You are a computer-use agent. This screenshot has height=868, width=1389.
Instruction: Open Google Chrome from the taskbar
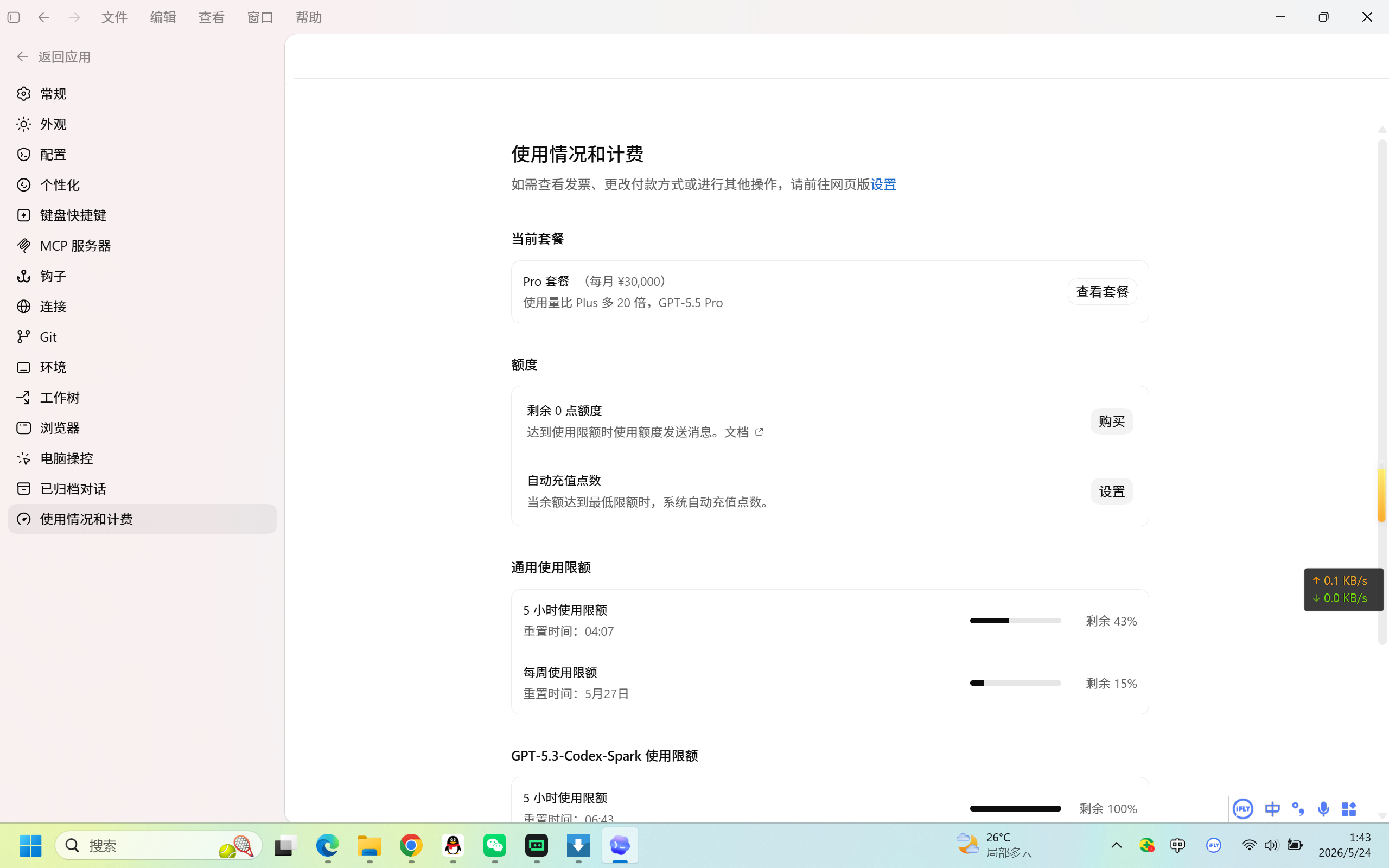[x=411, y=846]
